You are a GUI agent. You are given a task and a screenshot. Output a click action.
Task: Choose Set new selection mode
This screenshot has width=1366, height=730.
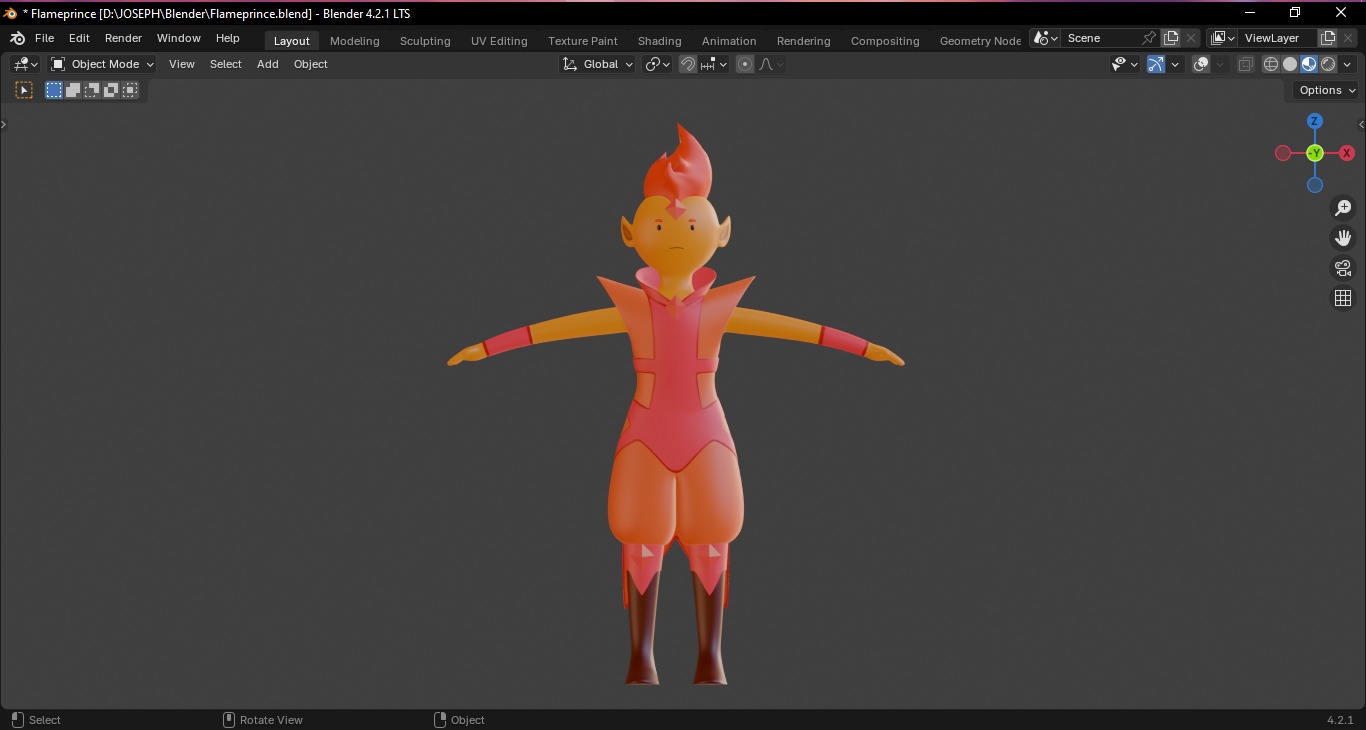[54, 90]
